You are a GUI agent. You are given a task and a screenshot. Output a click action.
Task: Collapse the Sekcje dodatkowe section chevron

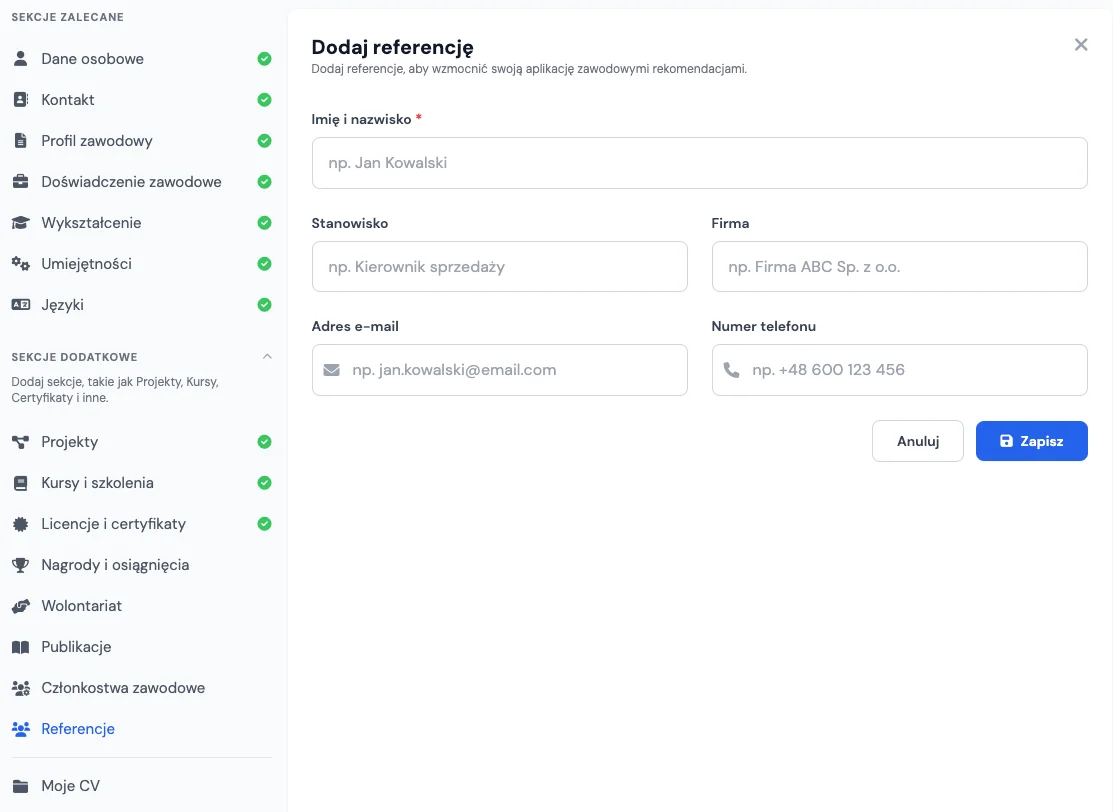click(x=267, y=356)
